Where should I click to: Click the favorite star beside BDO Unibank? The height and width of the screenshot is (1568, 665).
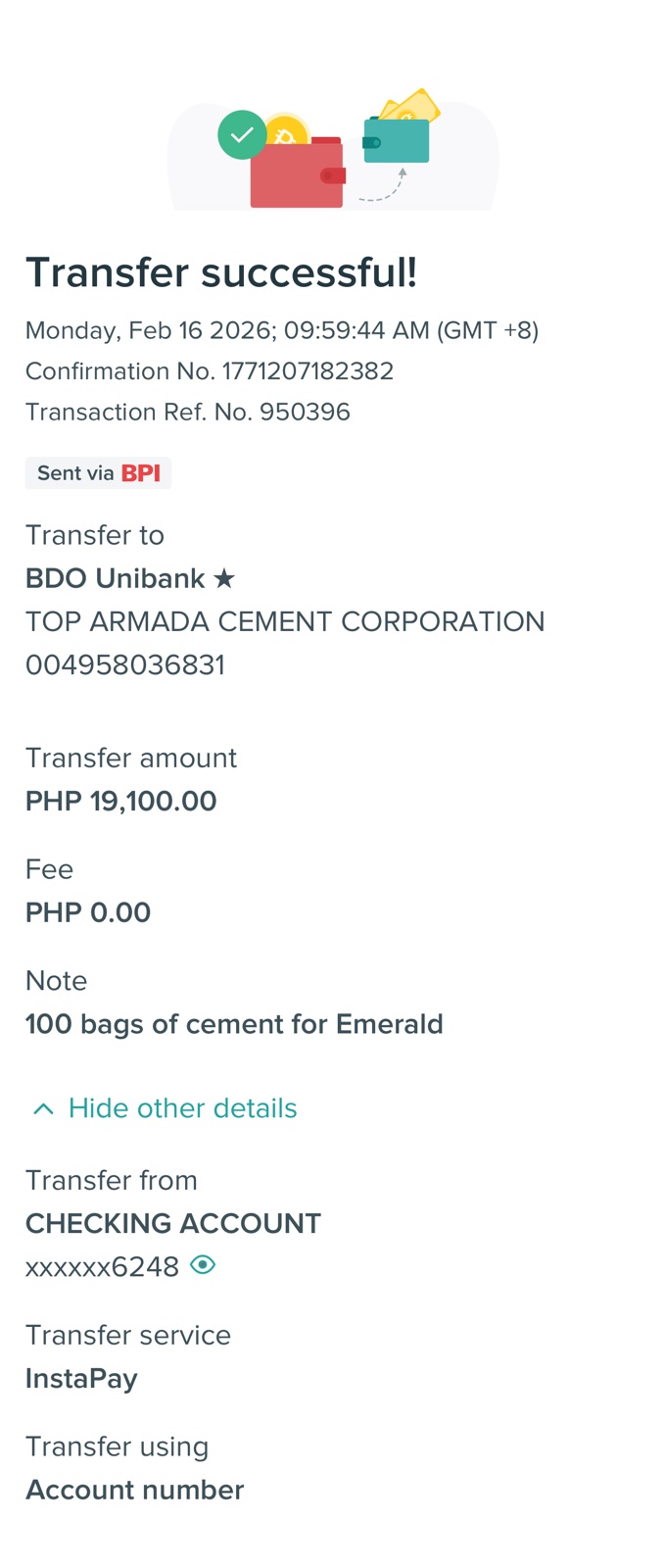pyautogui.click(x=224, y=578)
